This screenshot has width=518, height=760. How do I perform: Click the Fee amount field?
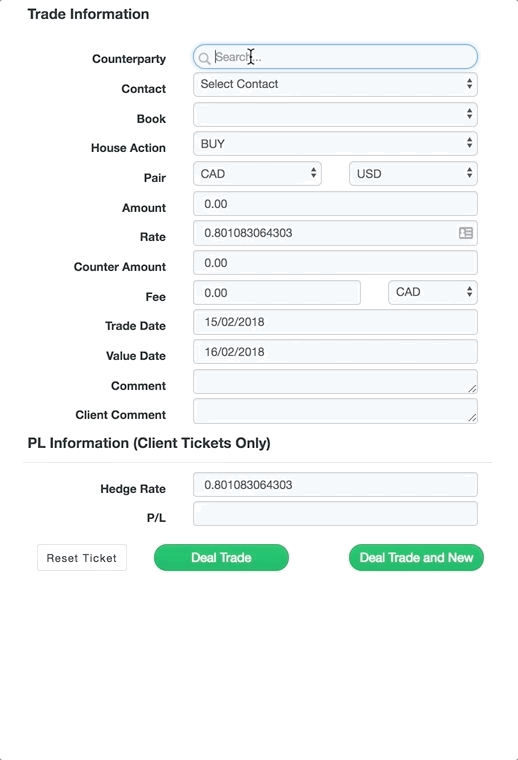pyautogui.click(x=277, y=293)
